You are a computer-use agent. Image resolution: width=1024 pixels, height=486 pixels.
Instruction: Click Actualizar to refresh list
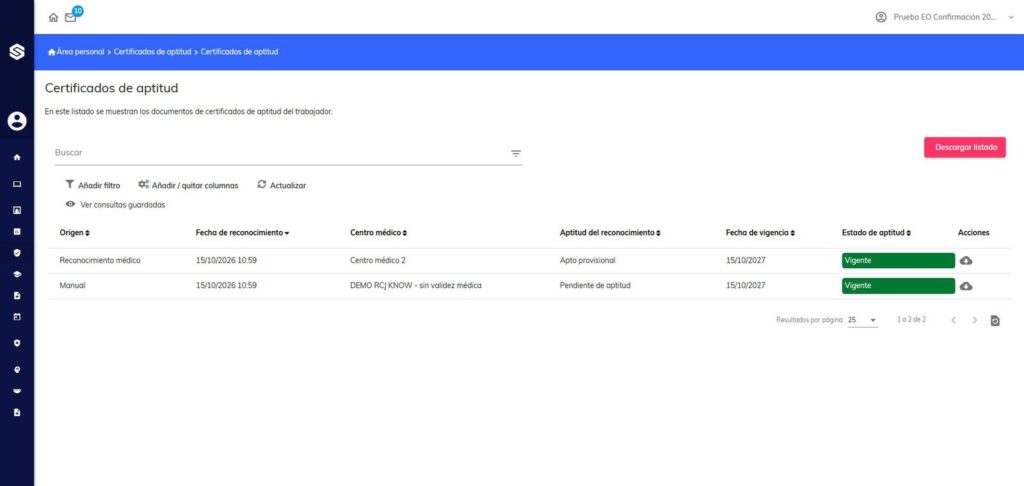click(x=281, y=186)
